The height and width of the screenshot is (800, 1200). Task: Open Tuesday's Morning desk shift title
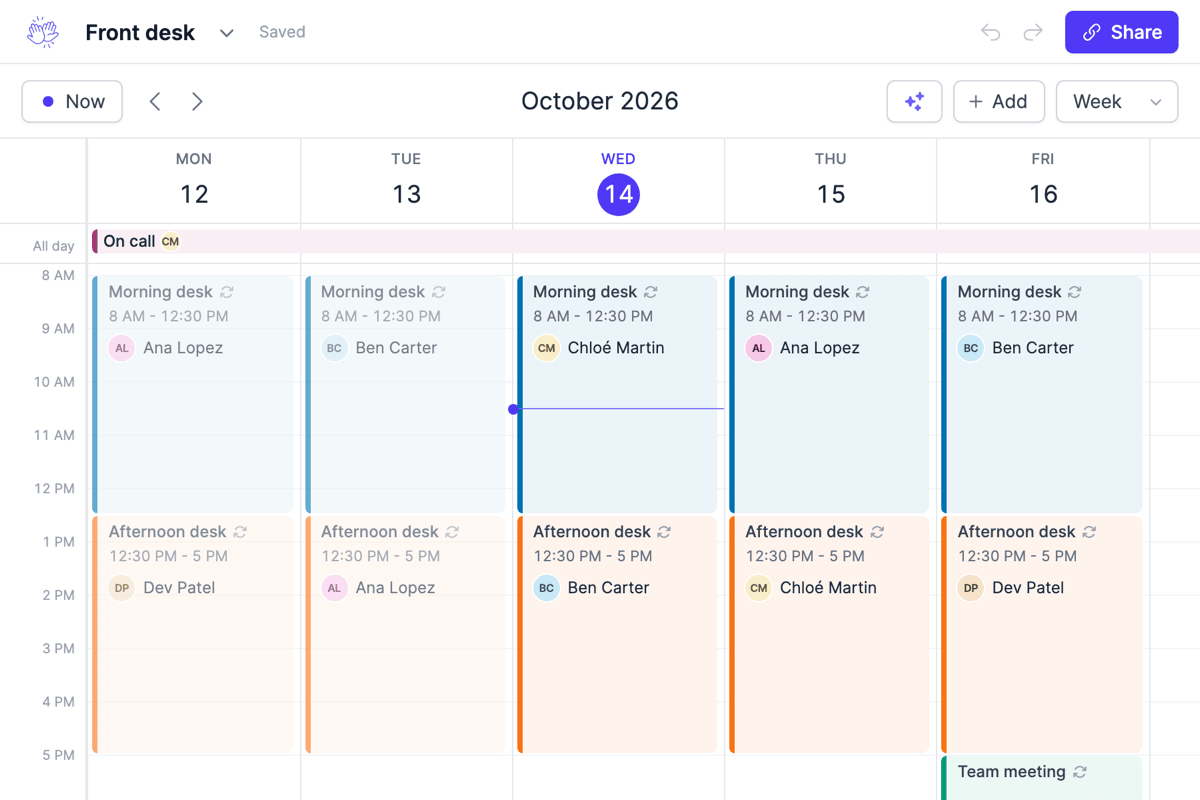coord(373,292)
